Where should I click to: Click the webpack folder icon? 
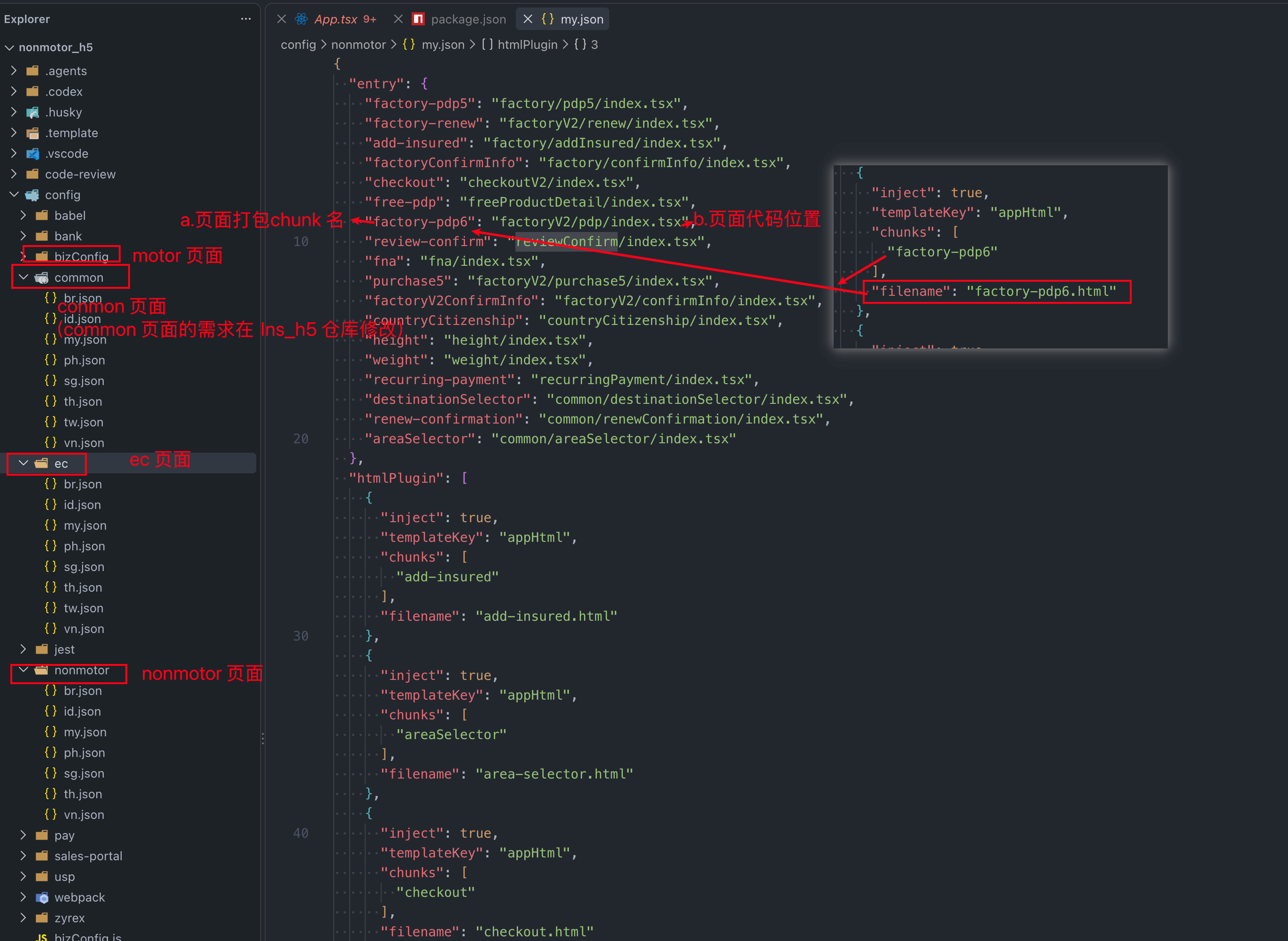42,897
